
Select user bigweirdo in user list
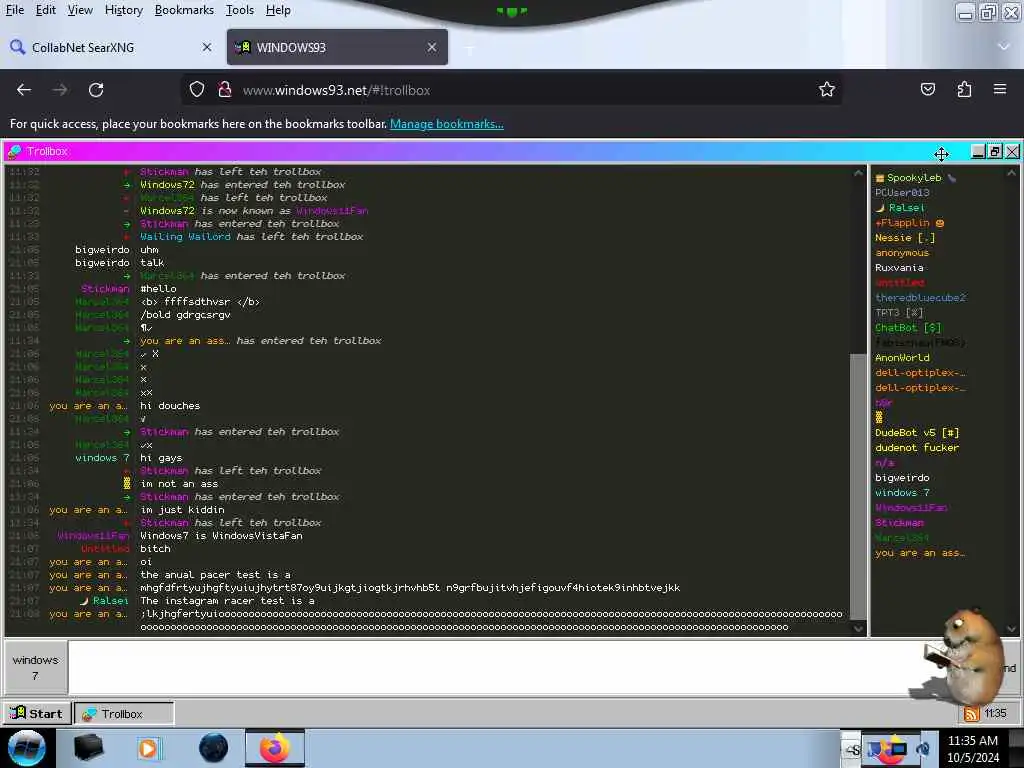pyautogui.click(x=902, y=478)
